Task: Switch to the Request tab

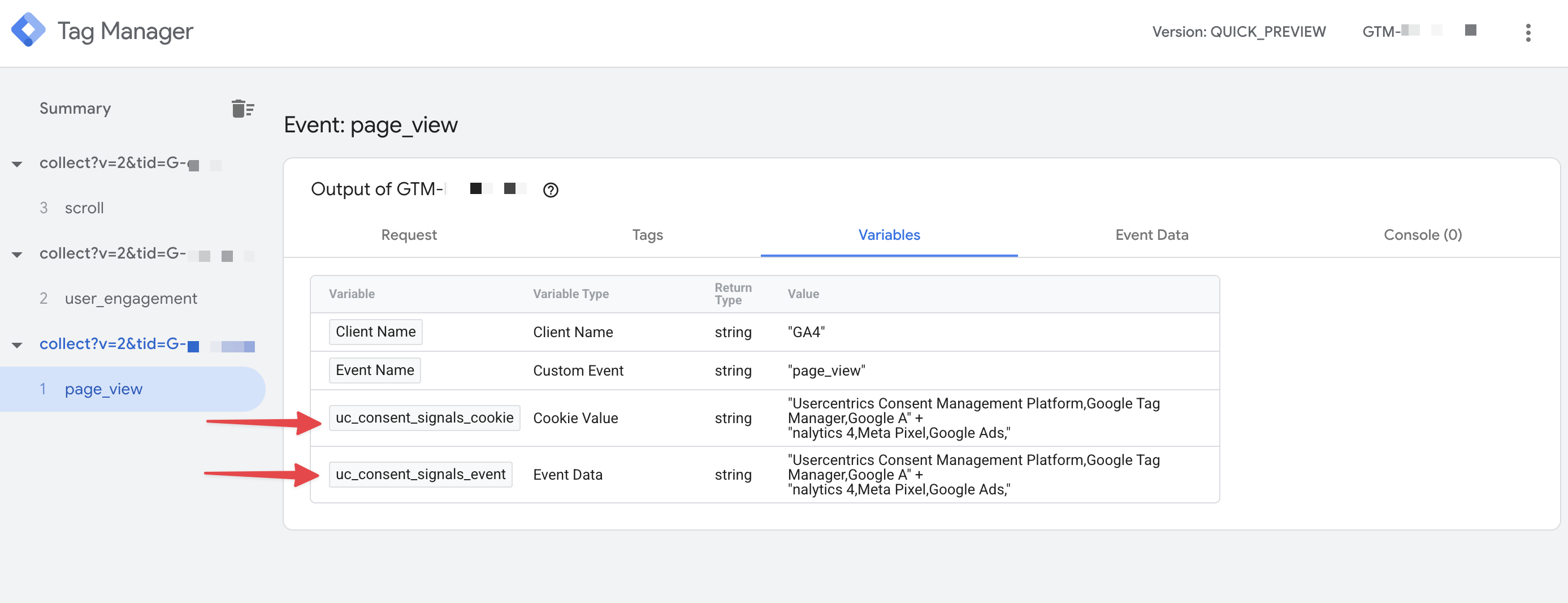Action: 409,235
